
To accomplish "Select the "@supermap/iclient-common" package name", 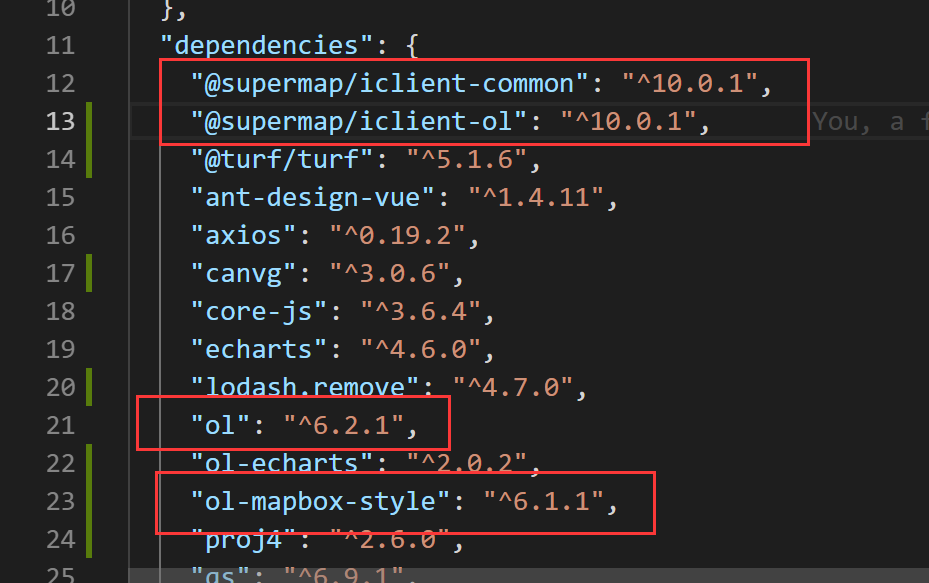I will click(x=389, y=84).
